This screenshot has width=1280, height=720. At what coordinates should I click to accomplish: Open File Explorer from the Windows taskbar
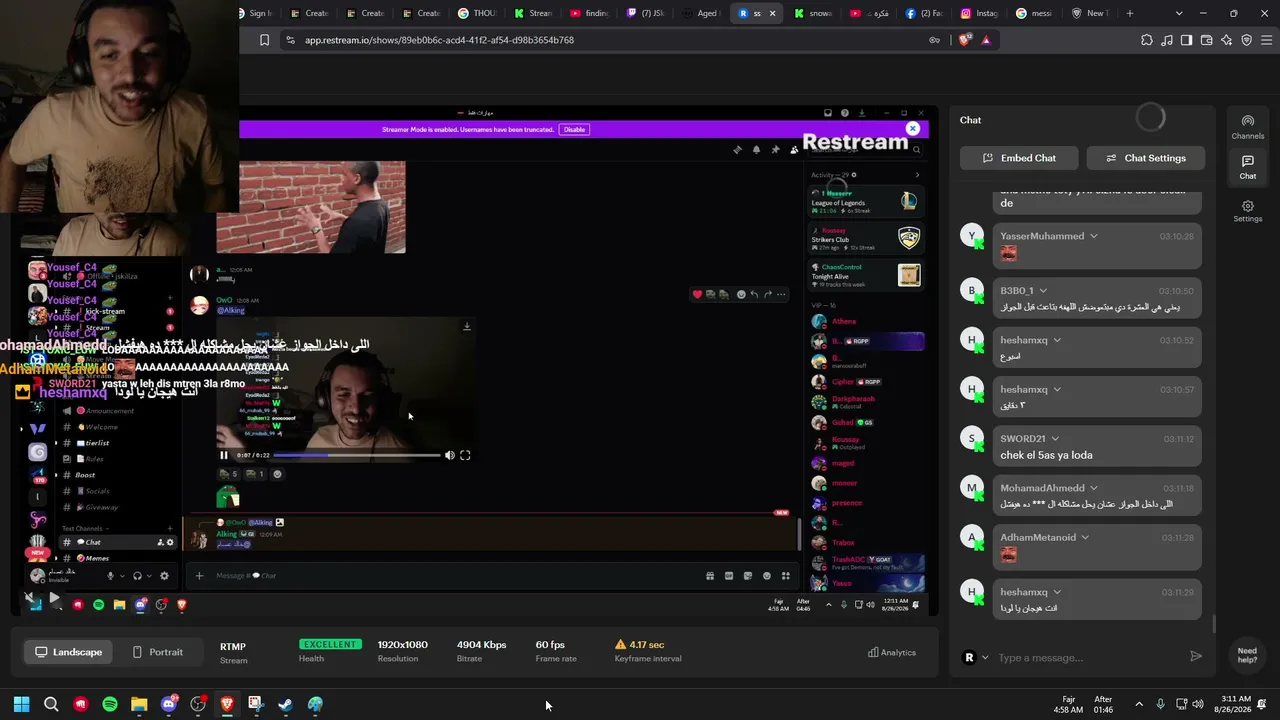point(139,704)
